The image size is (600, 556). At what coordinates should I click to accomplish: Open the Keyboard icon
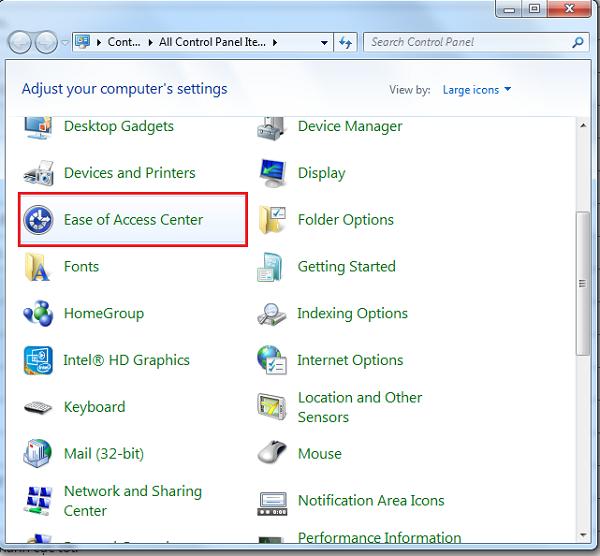tap(38, 408)
